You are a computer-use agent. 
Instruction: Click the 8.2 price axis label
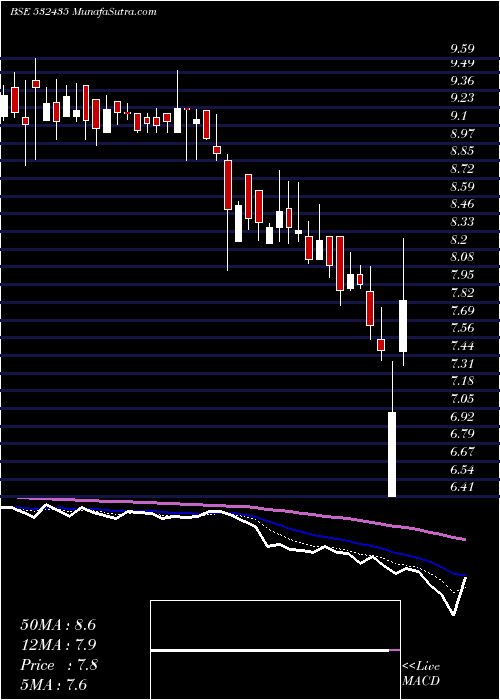point(459,240)
